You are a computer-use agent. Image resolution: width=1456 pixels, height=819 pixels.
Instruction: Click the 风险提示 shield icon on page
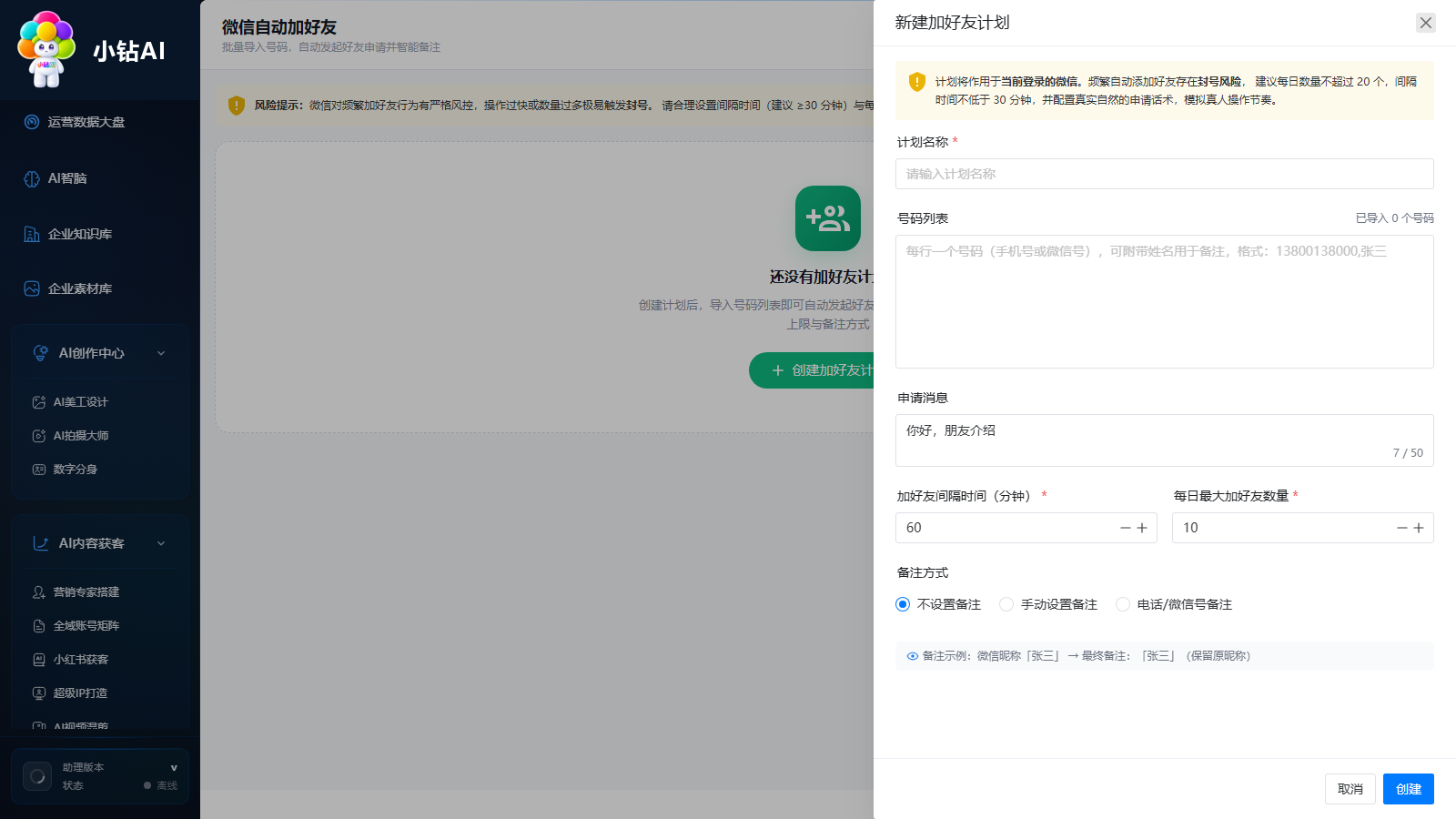(x=237, y=106)
